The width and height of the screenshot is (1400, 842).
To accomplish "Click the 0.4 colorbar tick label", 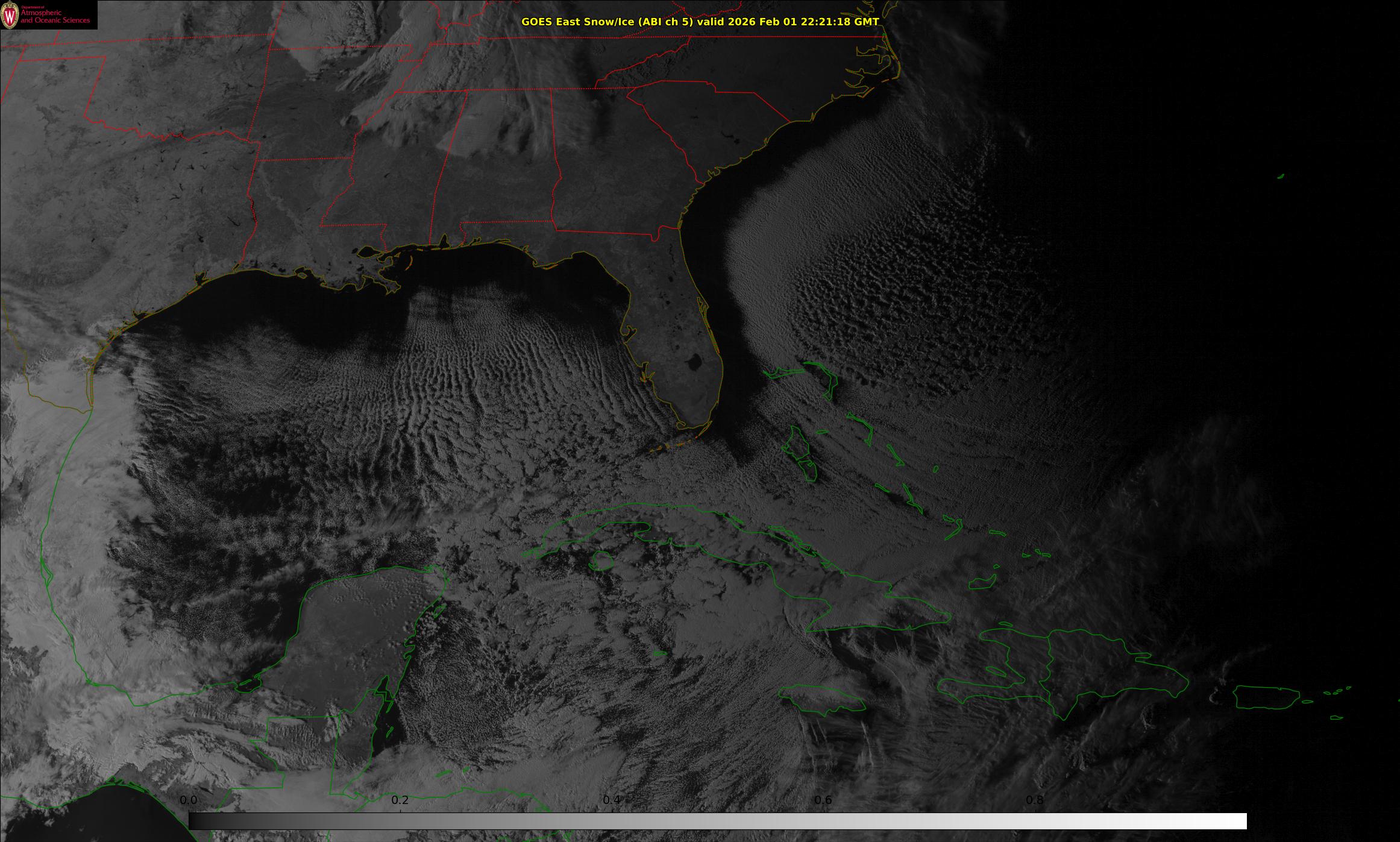I will click(612, 800).
